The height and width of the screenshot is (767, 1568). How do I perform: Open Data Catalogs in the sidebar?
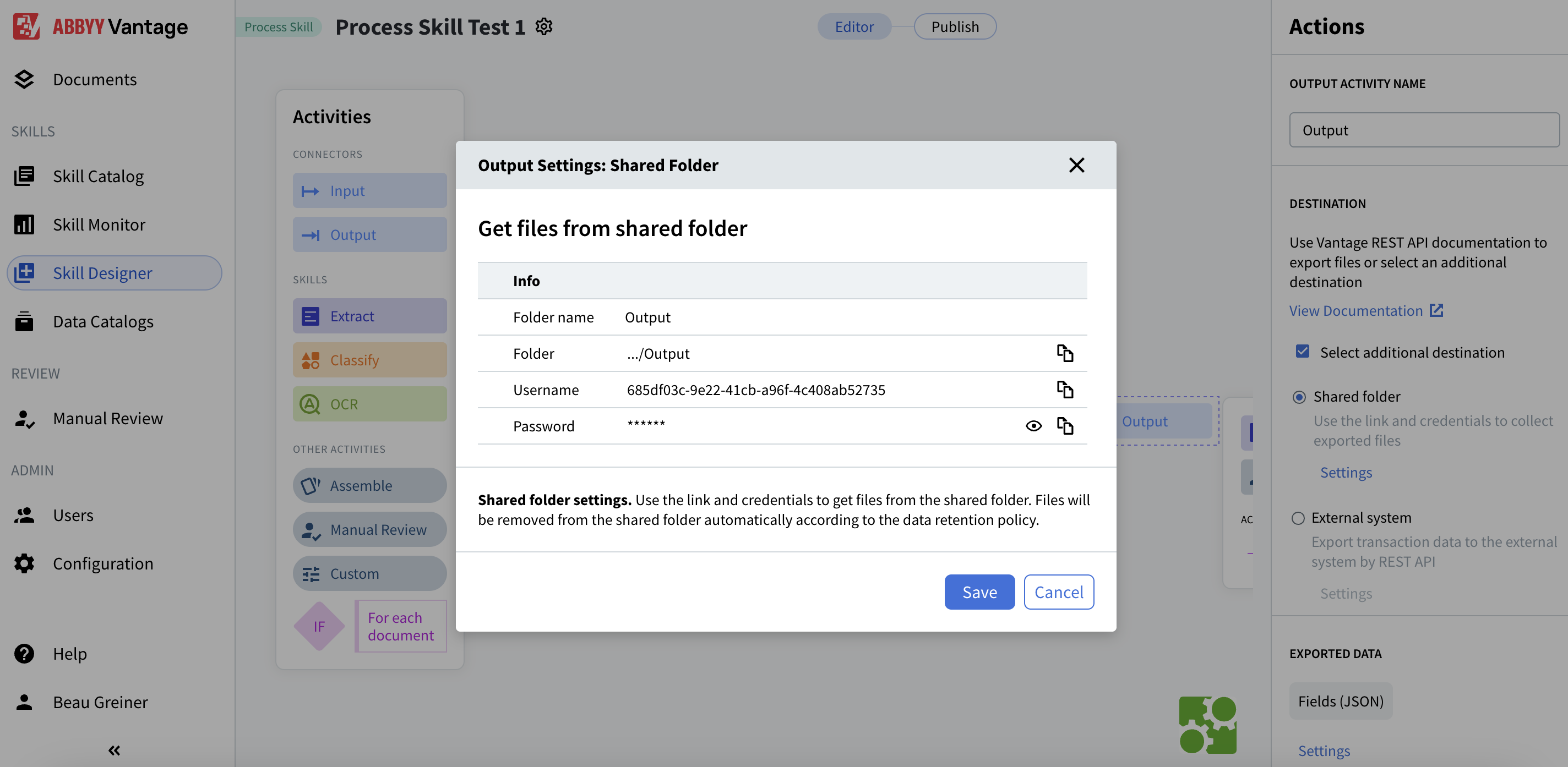(104, 321)
